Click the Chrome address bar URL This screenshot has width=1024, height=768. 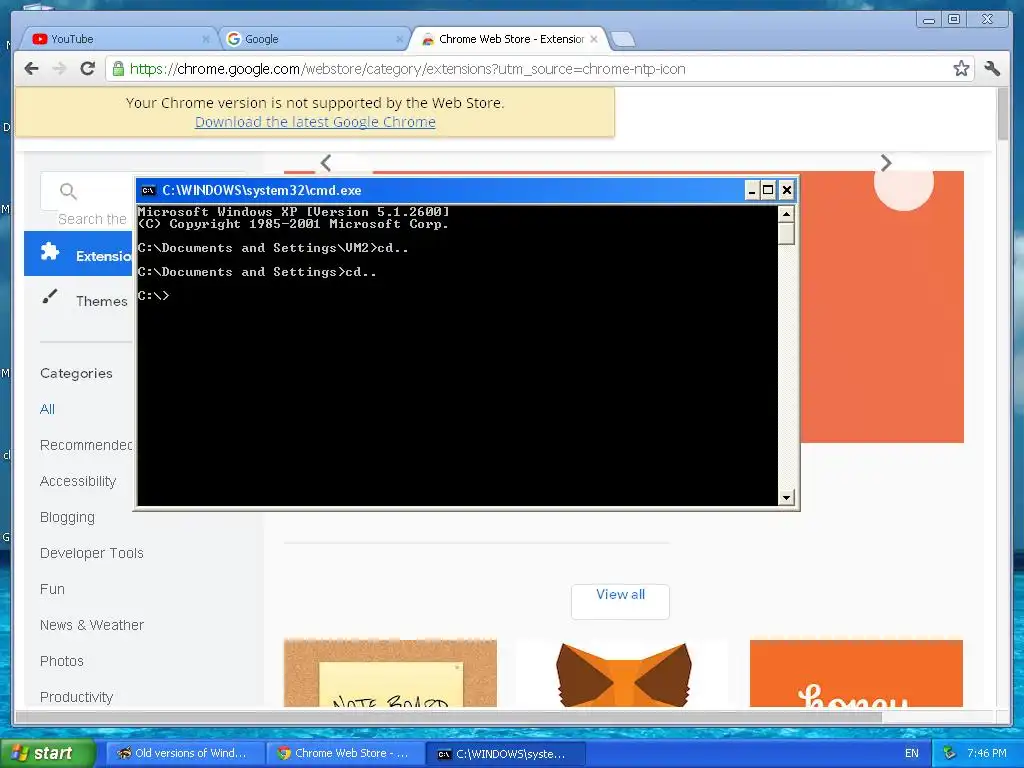point(408,69)
